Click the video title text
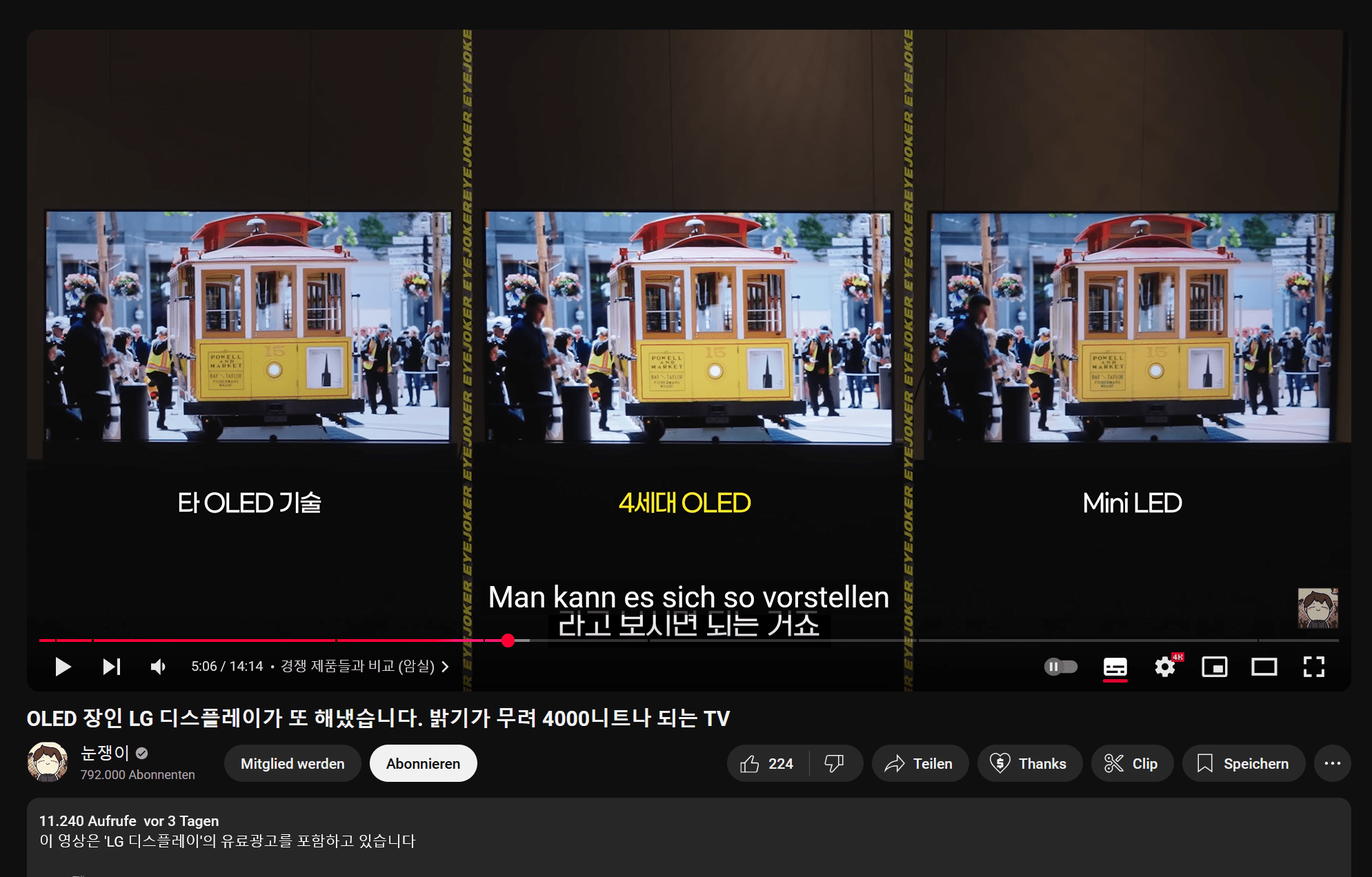This screenshot has height=877, width=1372. pos(378,718)
